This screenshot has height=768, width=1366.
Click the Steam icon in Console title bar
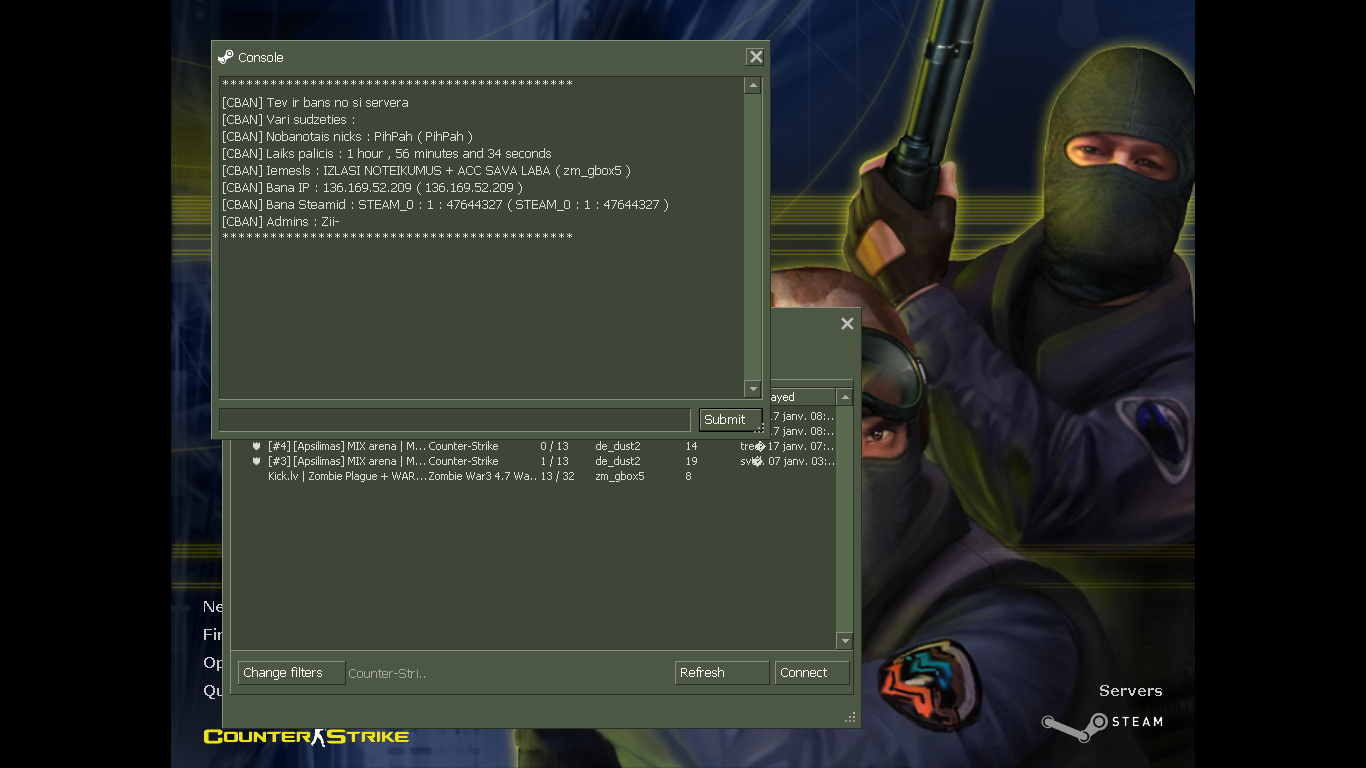coord(225,57)
